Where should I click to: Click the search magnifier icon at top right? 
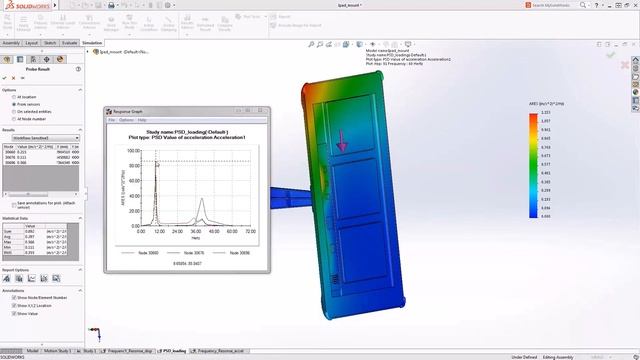pos(583,5)
